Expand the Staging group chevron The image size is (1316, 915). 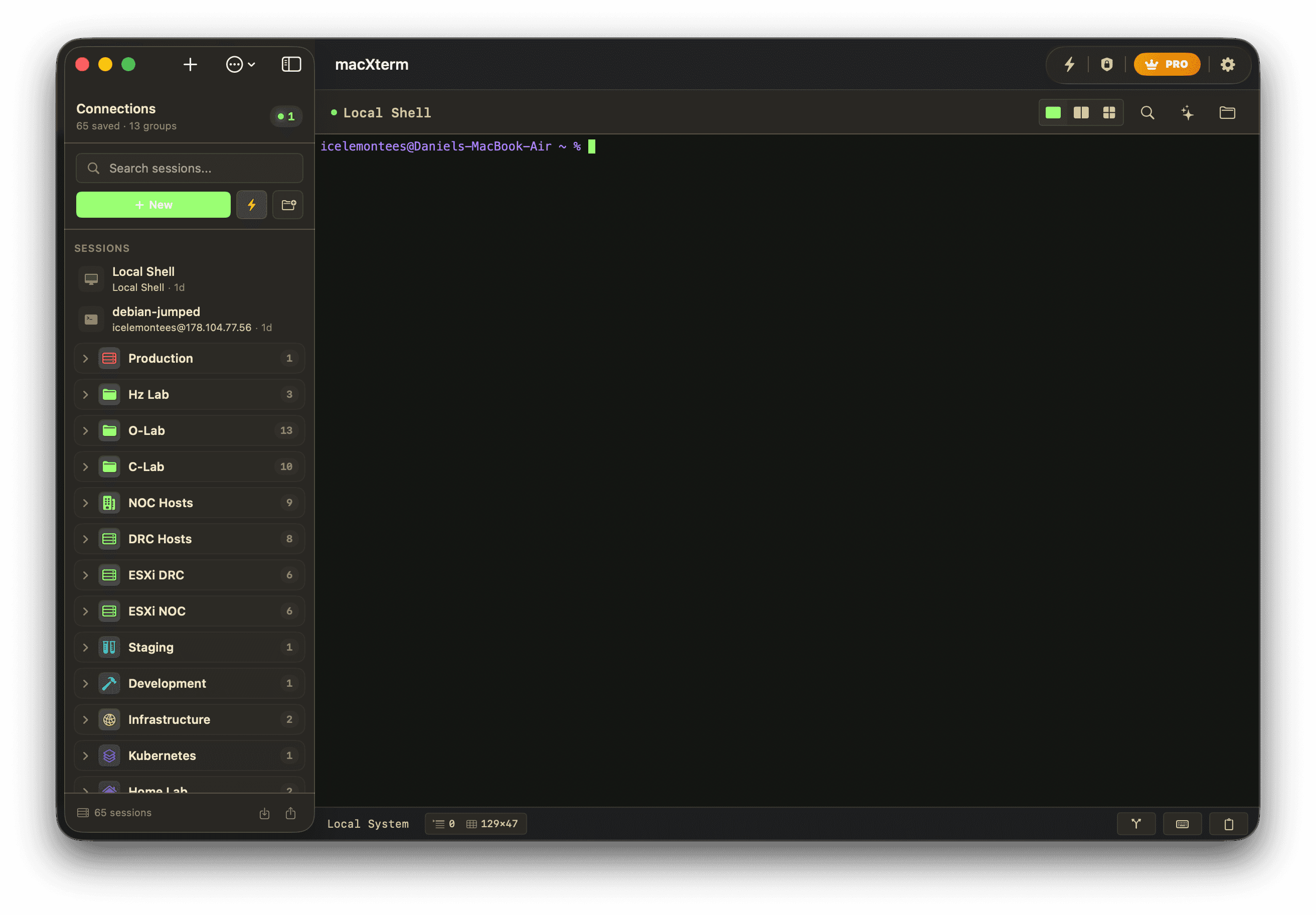pos(86,647)
